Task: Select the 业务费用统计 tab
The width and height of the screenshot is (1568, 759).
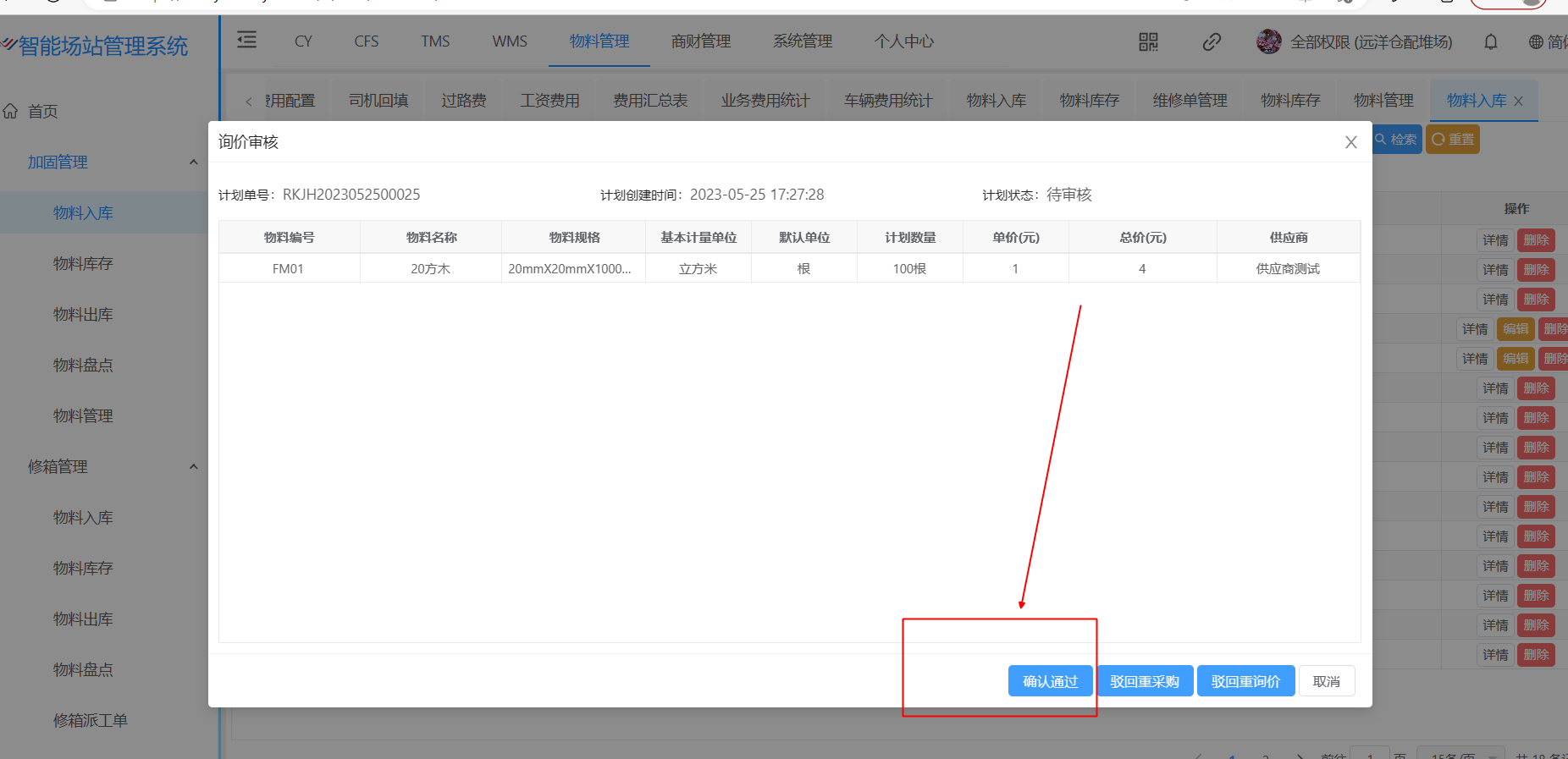Action: 765,101
